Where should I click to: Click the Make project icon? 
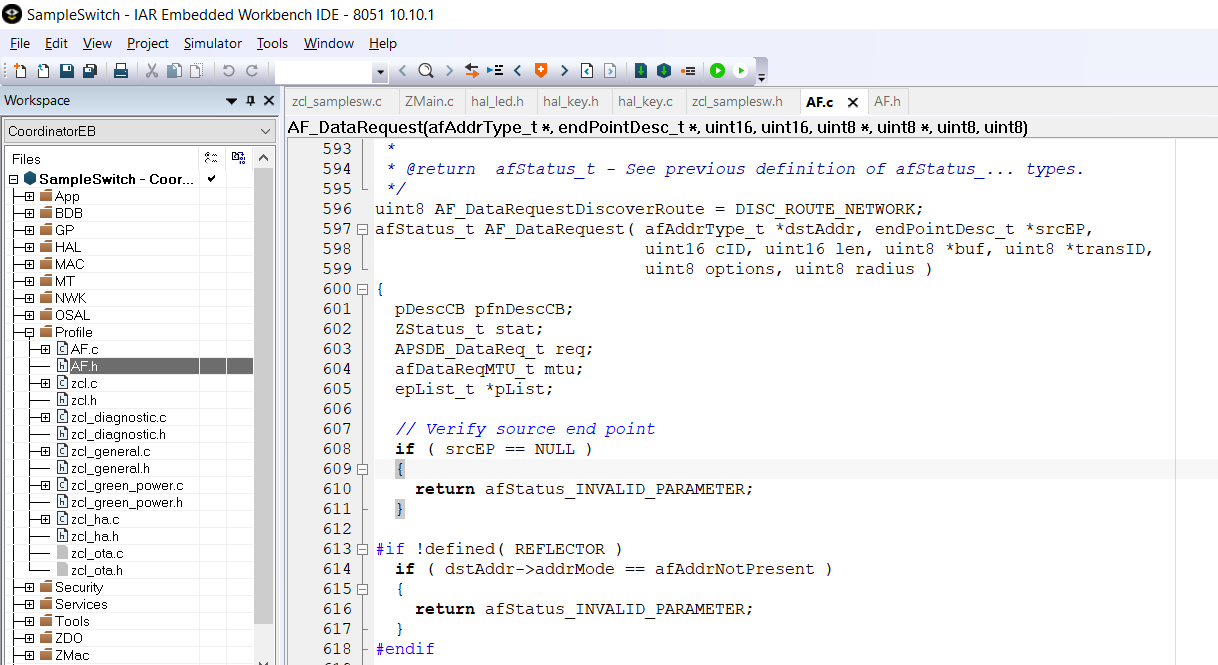tap(663, 71)
